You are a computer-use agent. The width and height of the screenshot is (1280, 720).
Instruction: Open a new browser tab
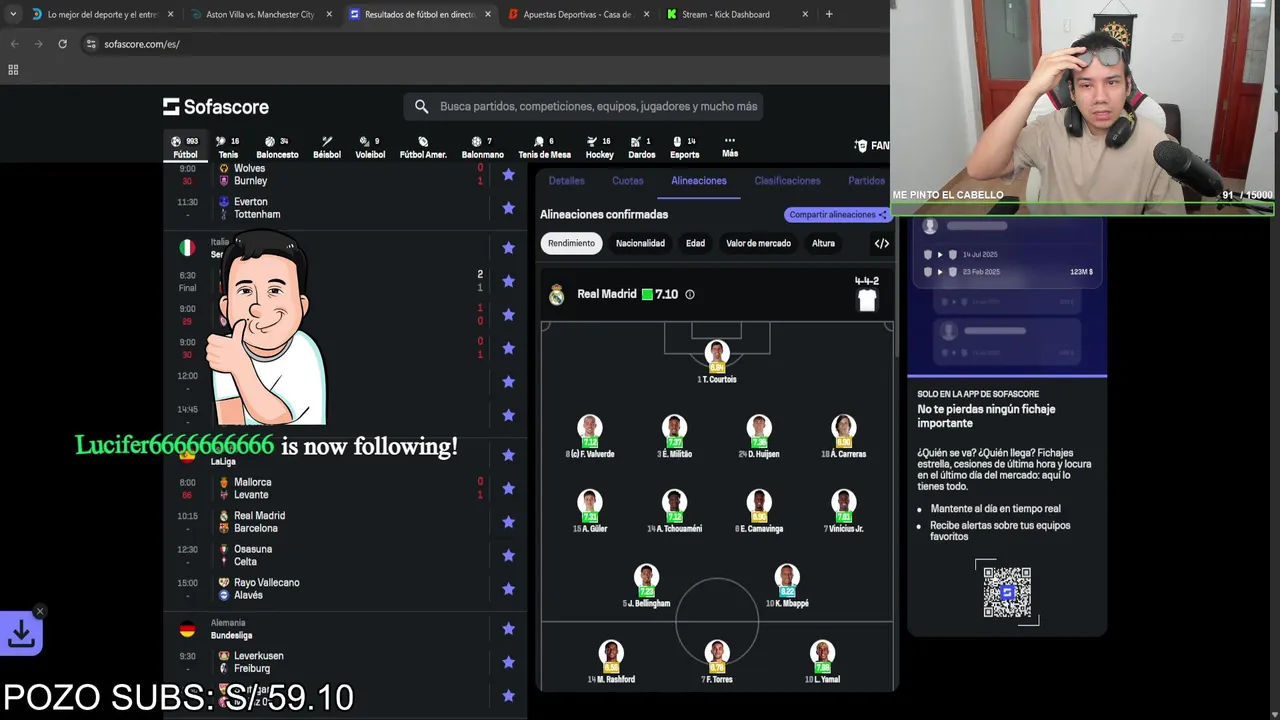click(x=829, y=14)
